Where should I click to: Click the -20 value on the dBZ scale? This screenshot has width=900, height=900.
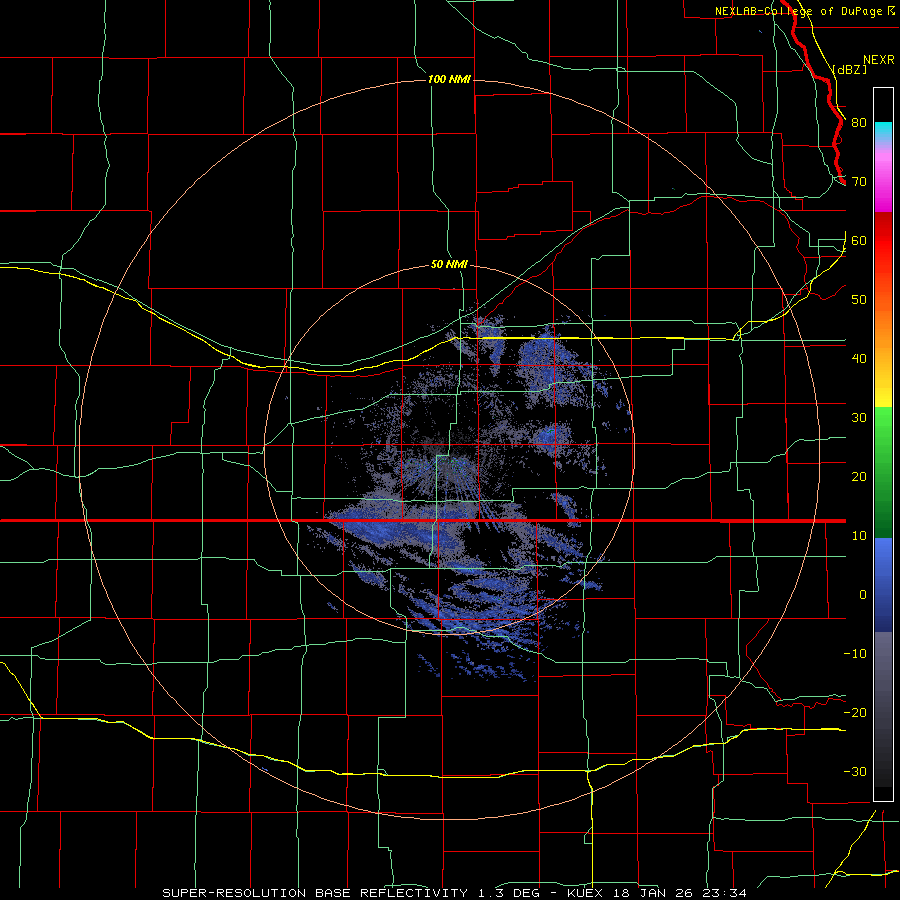click(855, 712)
